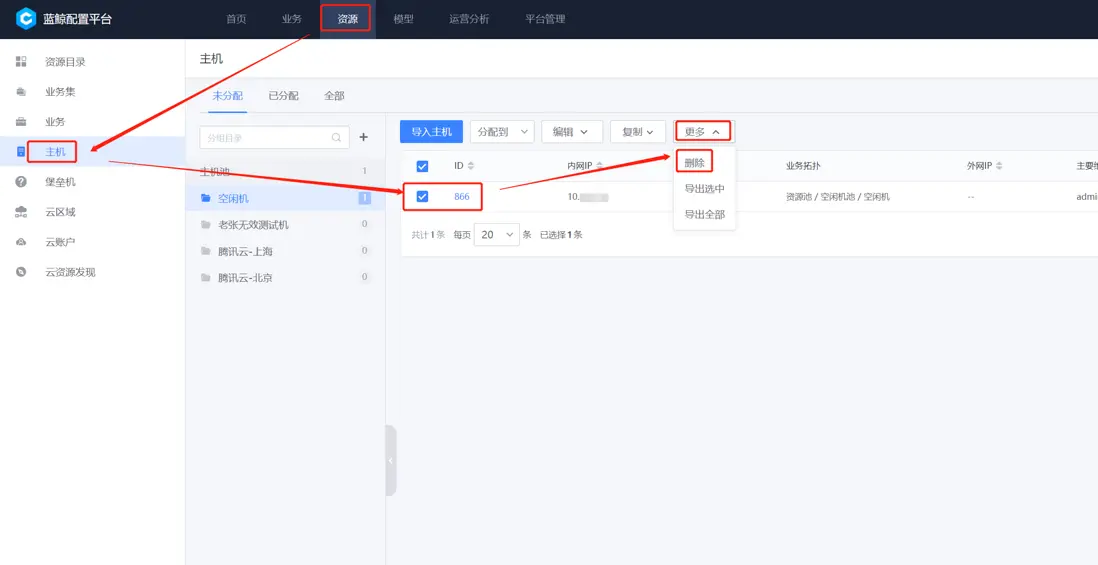The width and height of the screenshot is (1098, 565).
Task: Click the 云资源发现 sidebar icon
Action: 21,272
